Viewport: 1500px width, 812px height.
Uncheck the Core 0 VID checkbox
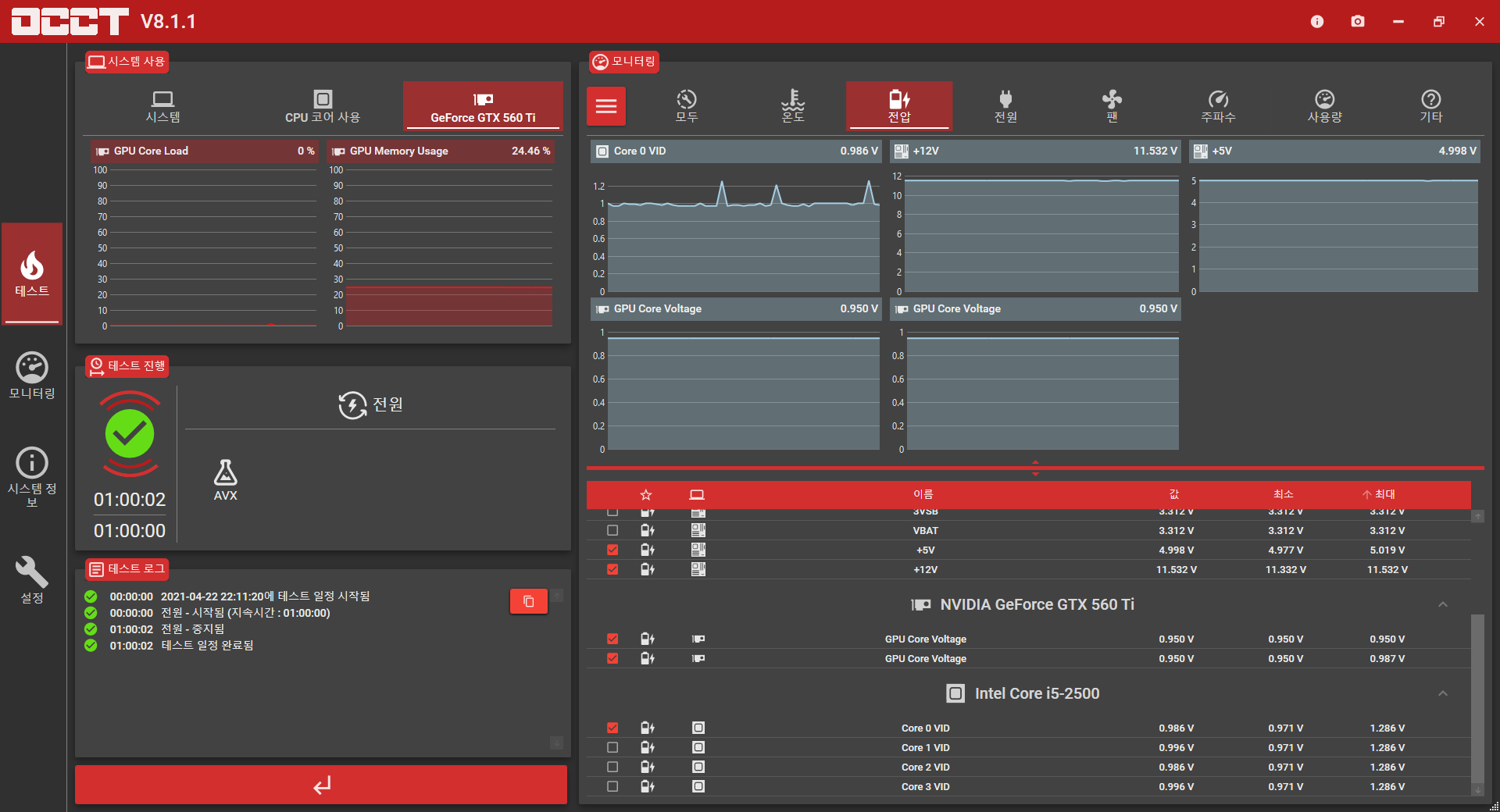click(612, 728)
